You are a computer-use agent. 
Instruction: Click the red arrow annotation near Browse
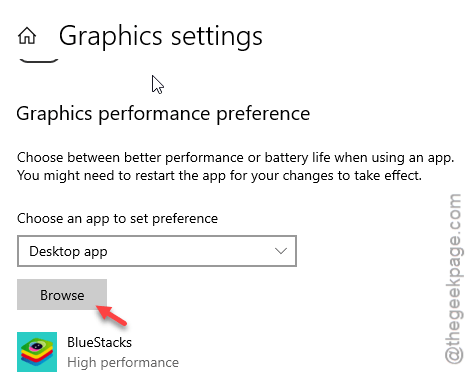[x=111, y=315]
